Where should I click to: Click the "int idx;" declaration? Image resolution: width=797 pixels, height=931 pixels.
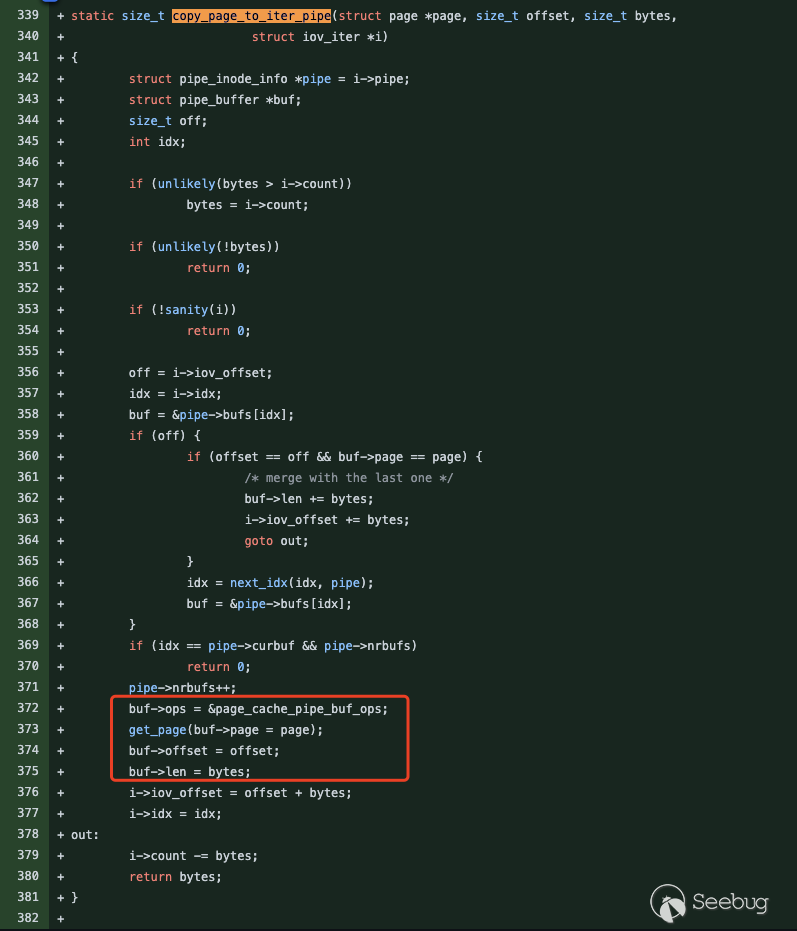157,141
